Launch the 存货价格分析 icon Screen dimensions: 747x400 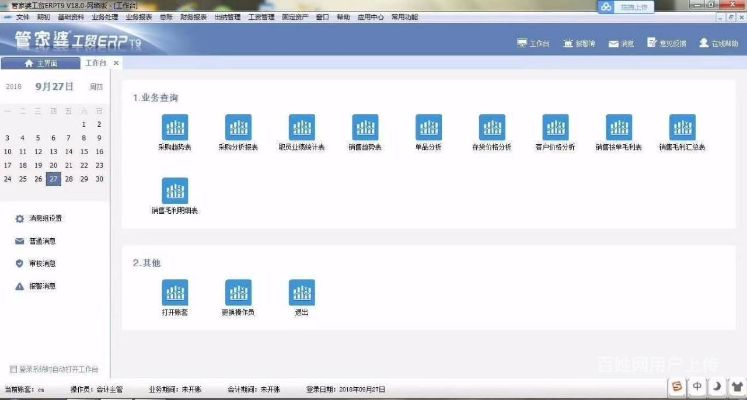click(x=492, y=127)
